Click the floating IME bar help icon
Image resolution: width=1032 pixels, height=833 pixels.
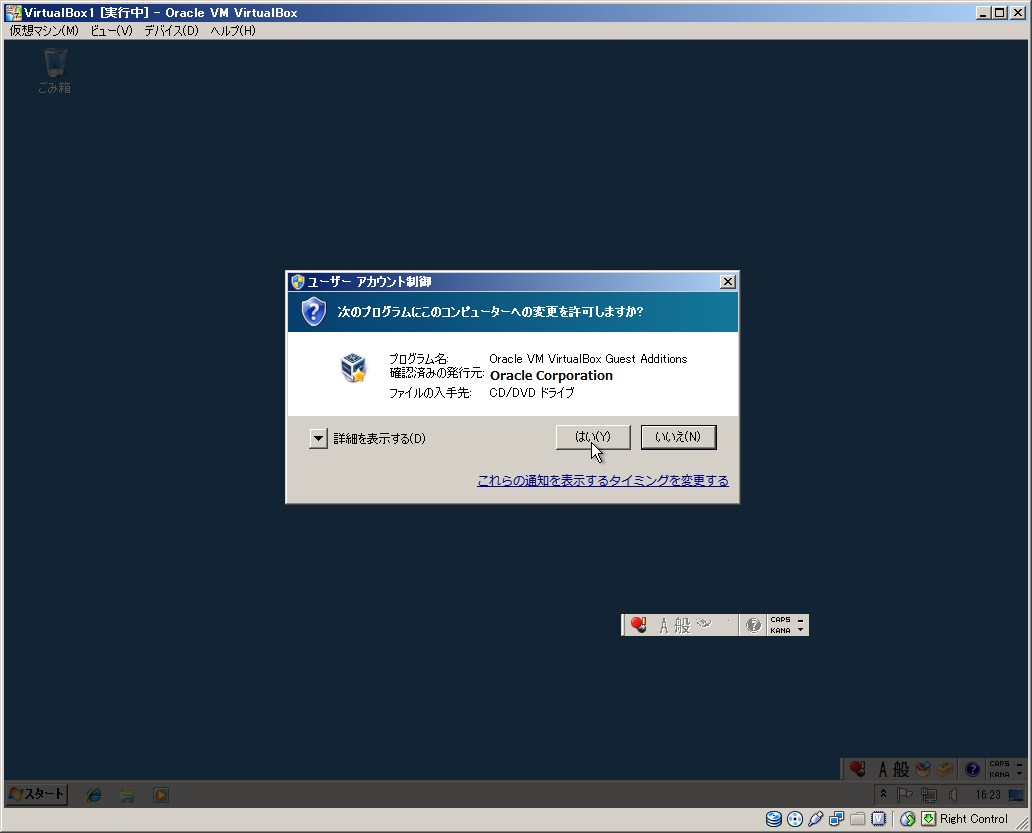[x=753, y=624]
